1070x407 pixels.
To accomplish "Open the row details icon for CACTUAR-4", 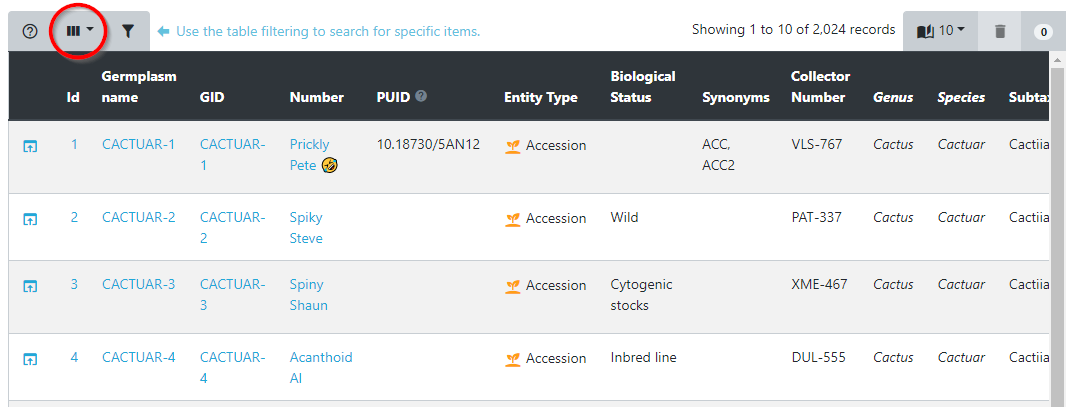I will click(30, 359).
